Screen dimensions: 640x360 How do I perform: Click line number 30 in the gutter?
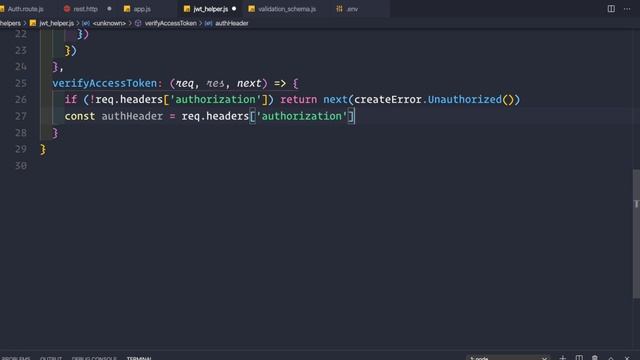(x=21, y=166)
